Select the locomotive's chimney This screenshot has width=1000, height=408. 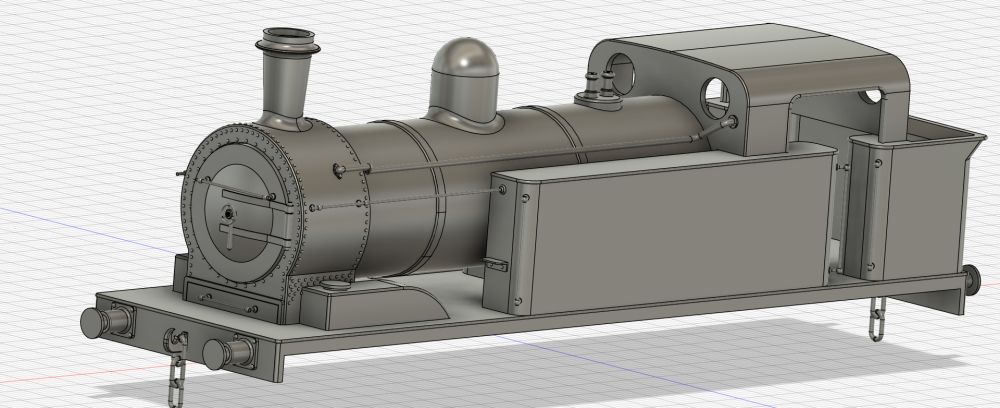pos(286,78)
